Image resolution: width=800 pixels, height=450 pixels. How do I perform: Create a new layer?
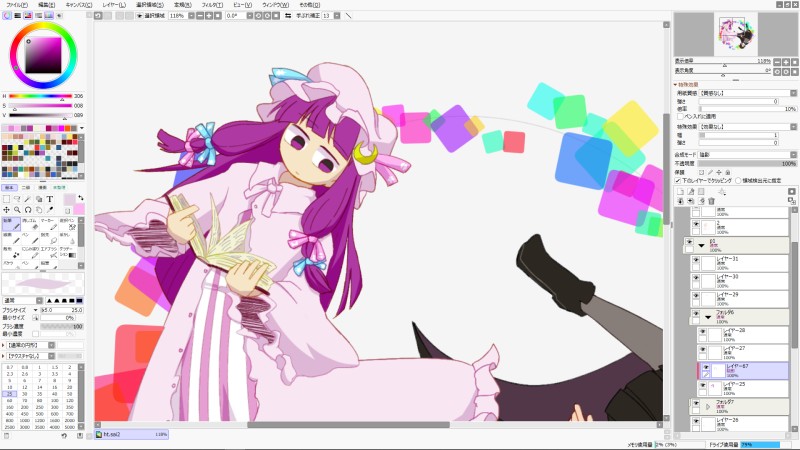coord(680,192)
